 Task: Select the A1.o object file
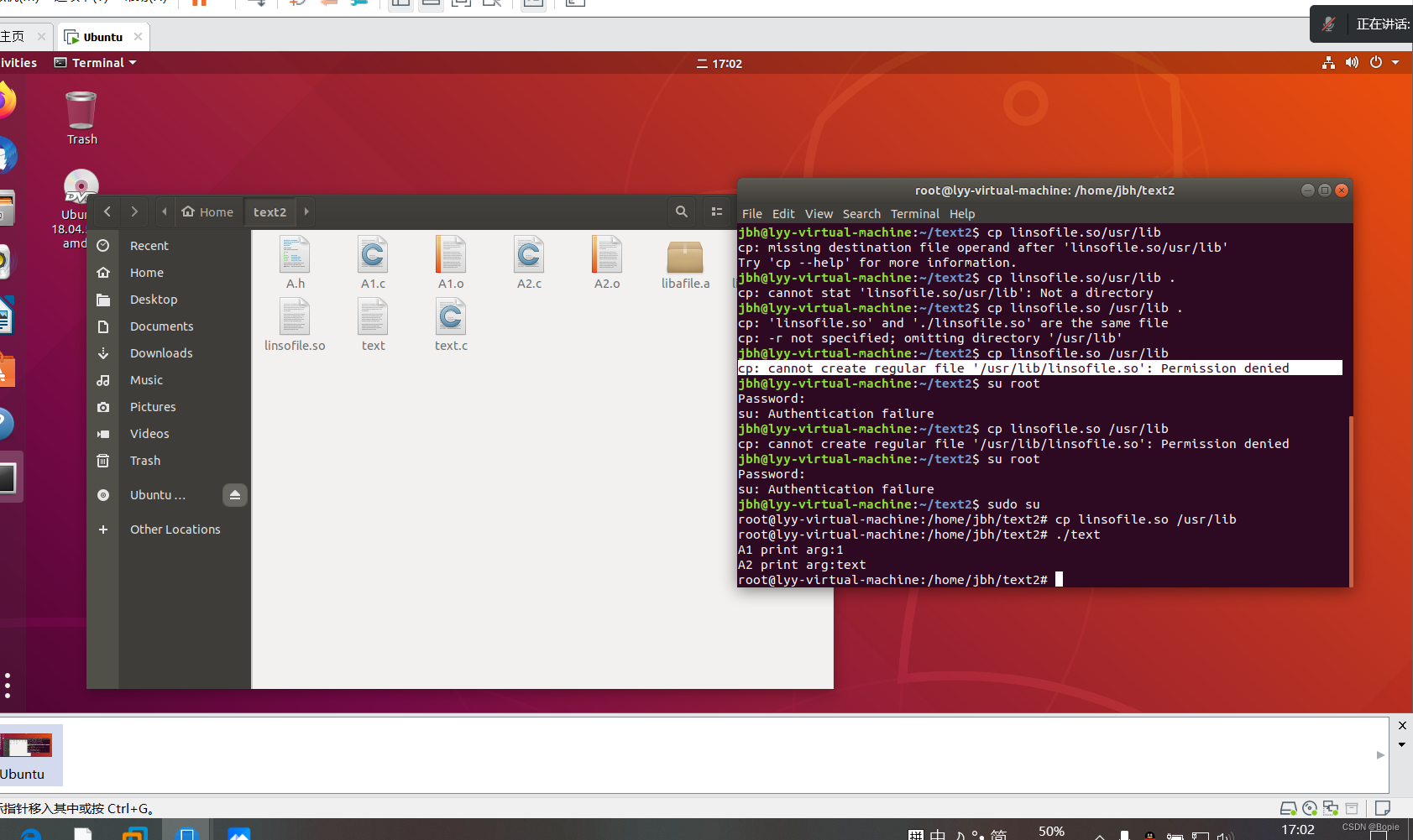[x=451, y=263]
